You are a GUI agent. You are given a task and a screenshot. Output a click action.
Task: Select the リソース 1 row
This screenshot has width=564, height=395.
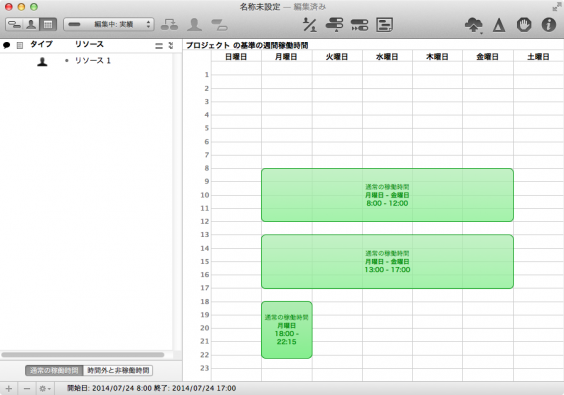coord(86,61)
